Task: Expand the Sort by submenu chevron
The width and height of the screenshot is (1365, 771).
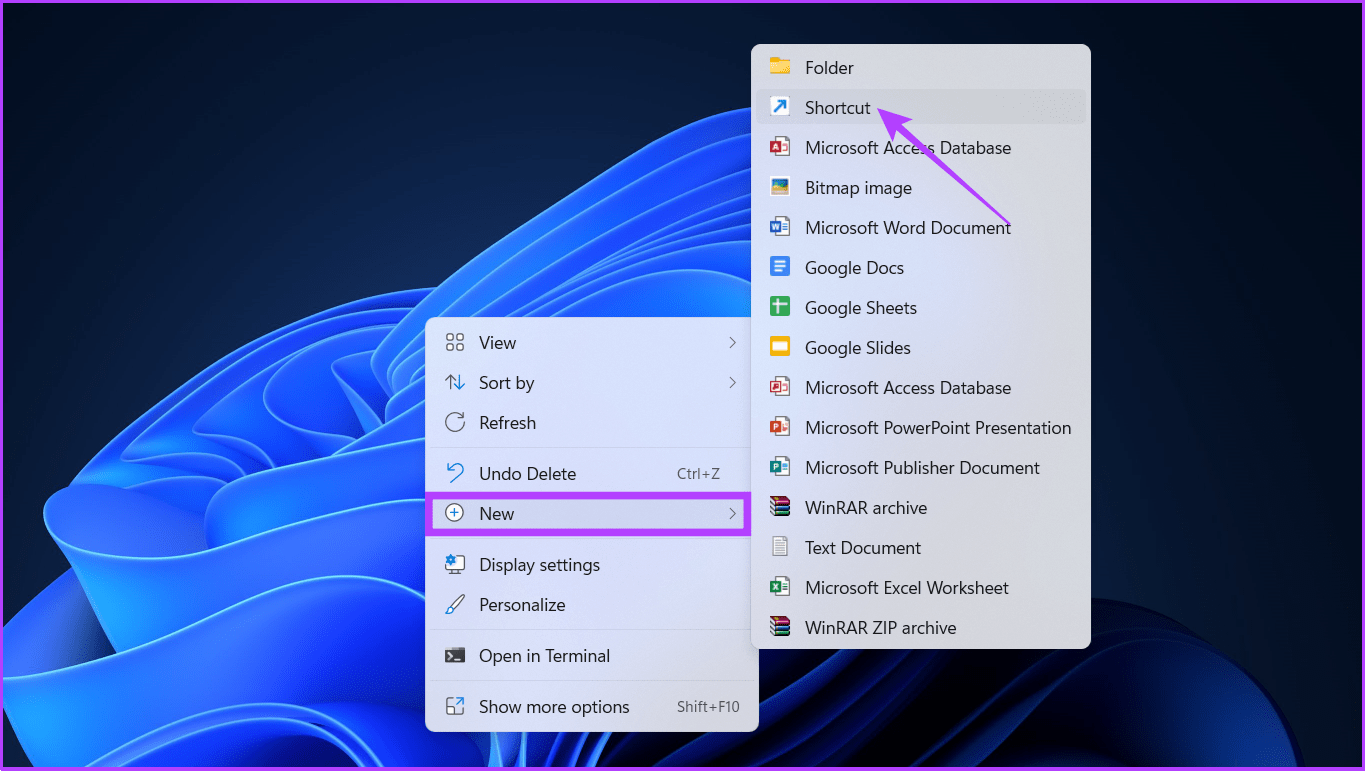Action: pos(733,382)
